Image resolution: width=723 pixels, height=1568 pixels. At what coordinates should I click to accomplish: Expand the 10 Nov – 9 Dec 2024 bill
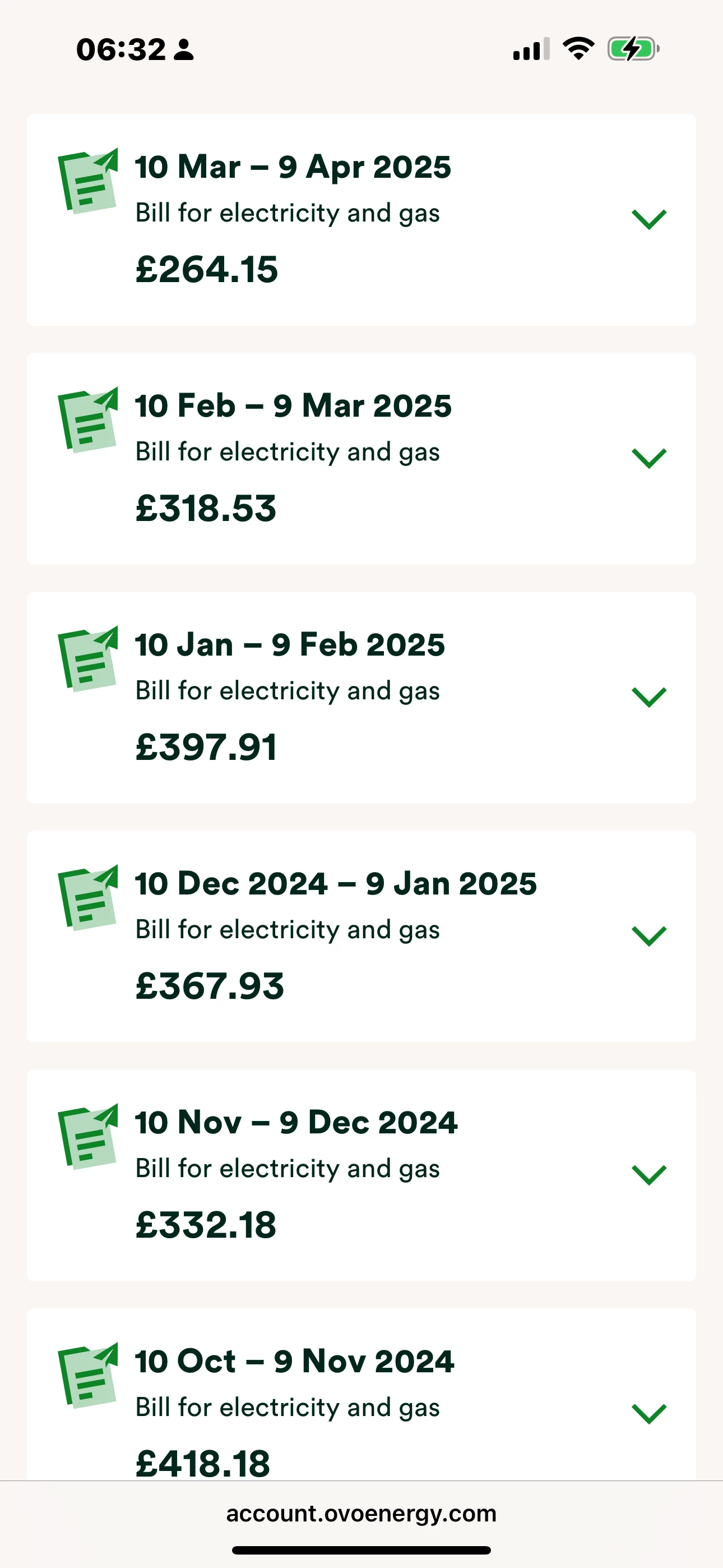(649, 1175)
